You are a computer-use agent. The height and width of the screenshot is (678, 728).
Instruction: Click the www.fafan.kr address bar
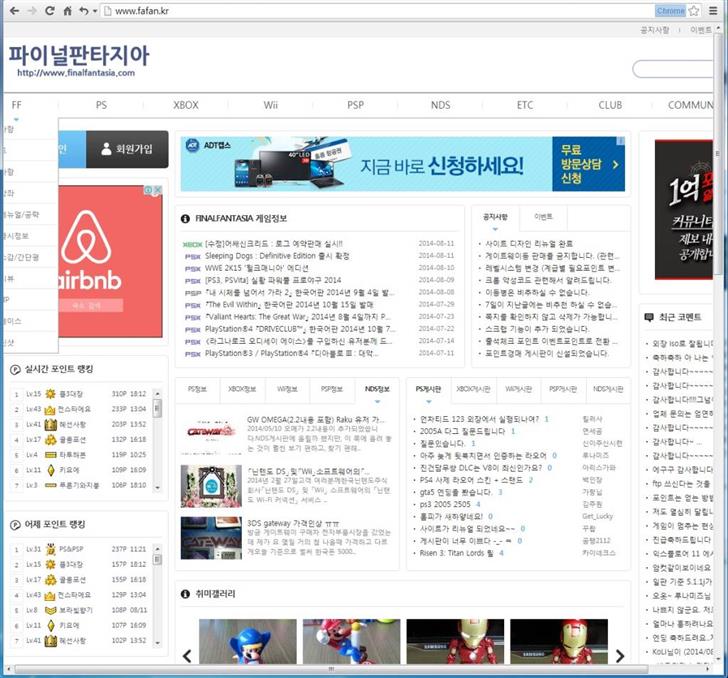pyautogui.click(x=376, y=11)
